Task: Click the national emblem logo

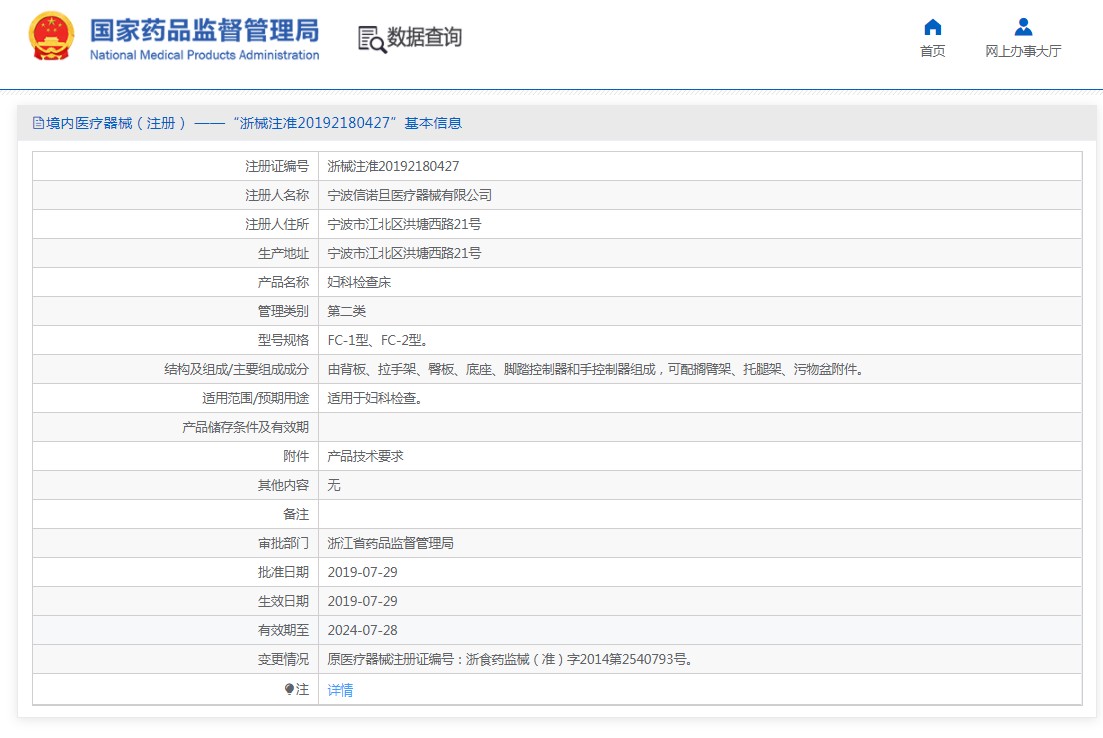Action: [x=51, y=36]
